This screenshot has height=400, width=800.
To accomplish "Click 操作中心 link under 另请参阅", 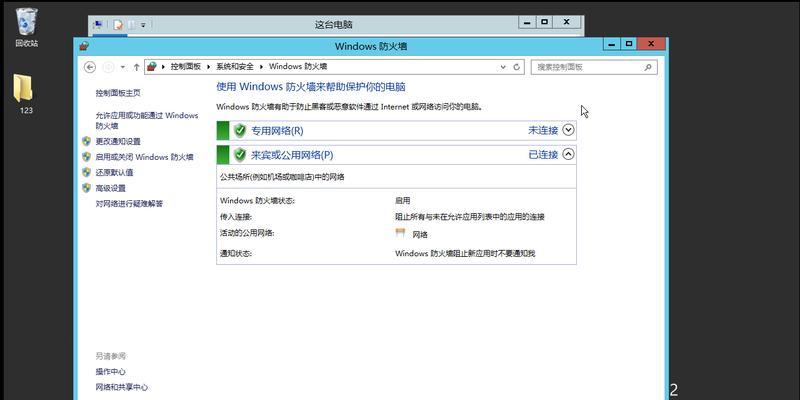I will point(110,371).
